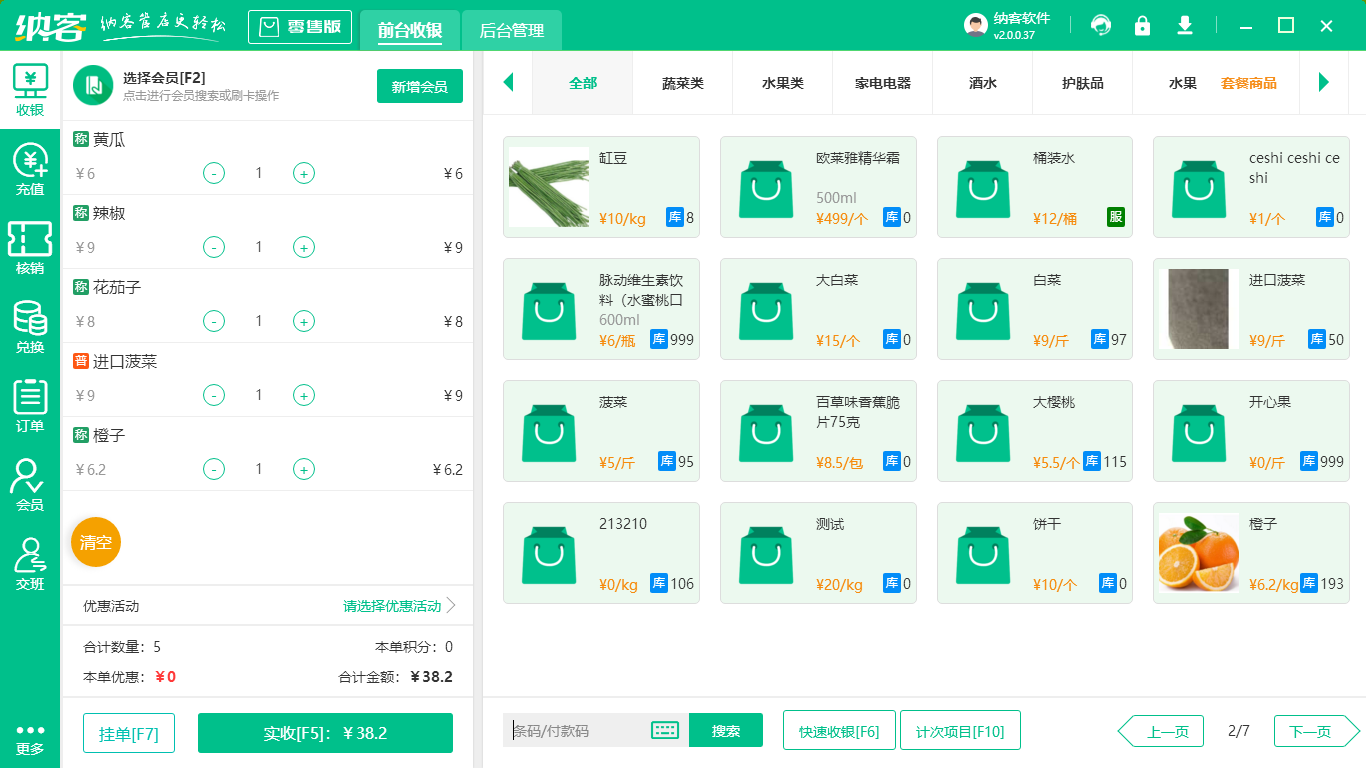Click the member selection avatar icon
The width and height of the screenshot is (1366, 768).
93,86
